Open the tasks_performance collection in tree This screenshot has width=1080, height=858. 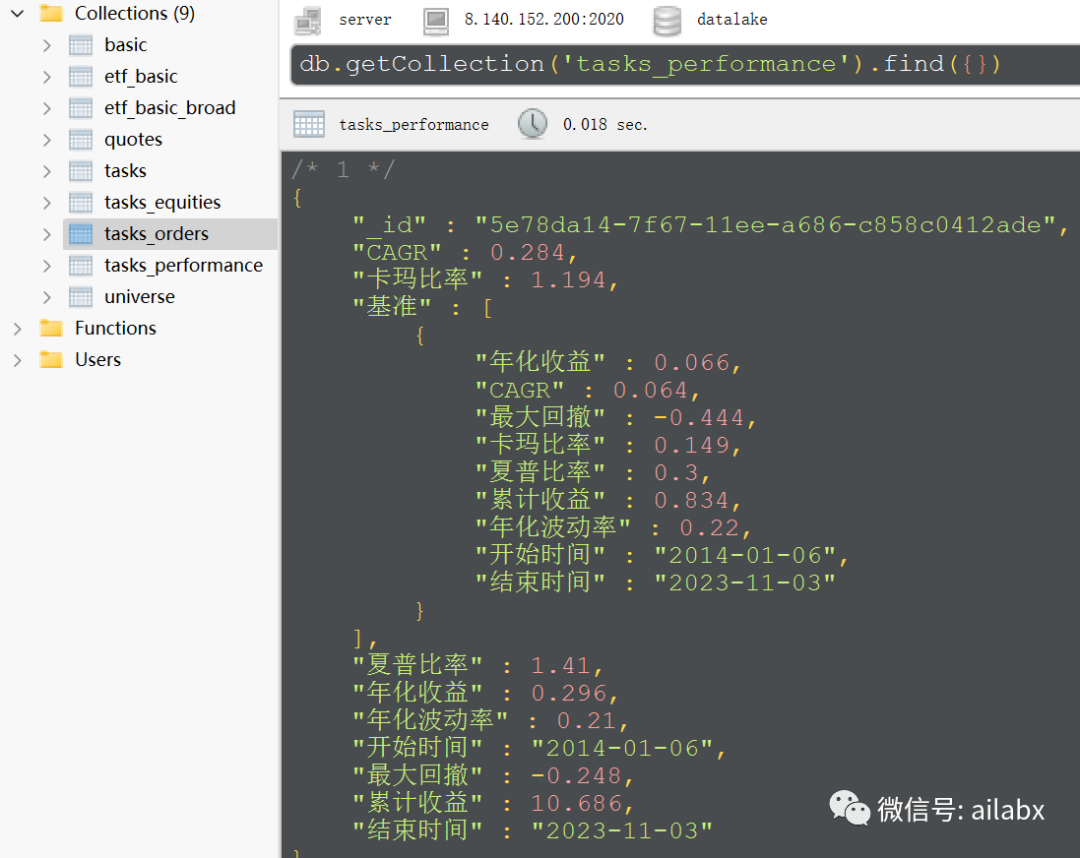click(x=183, y=266)
